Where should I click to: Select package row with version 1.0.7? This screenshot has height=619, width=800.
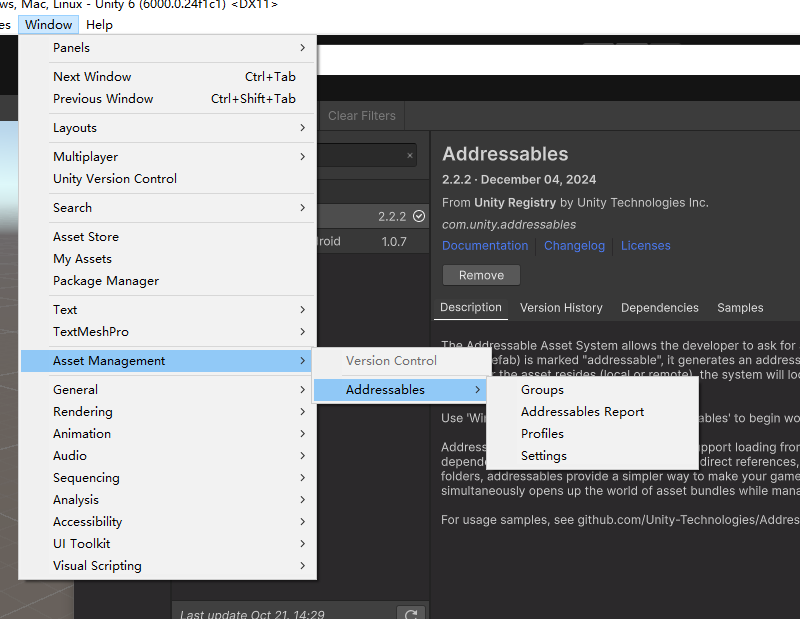[373, 241]
